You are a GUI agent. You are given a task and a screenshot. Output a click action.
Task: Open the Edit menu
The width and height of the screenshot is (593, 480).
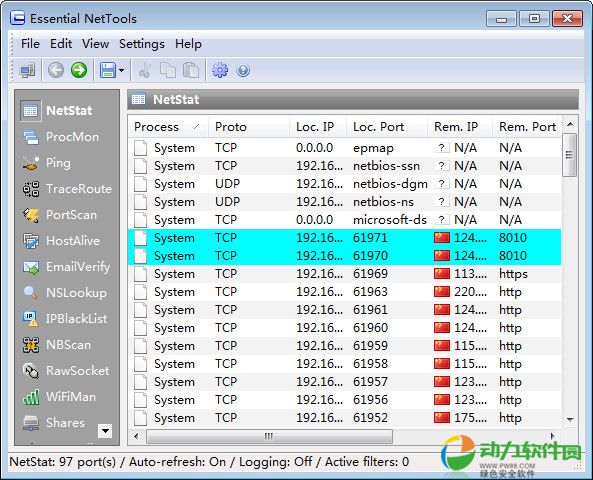tap(61, 44)
